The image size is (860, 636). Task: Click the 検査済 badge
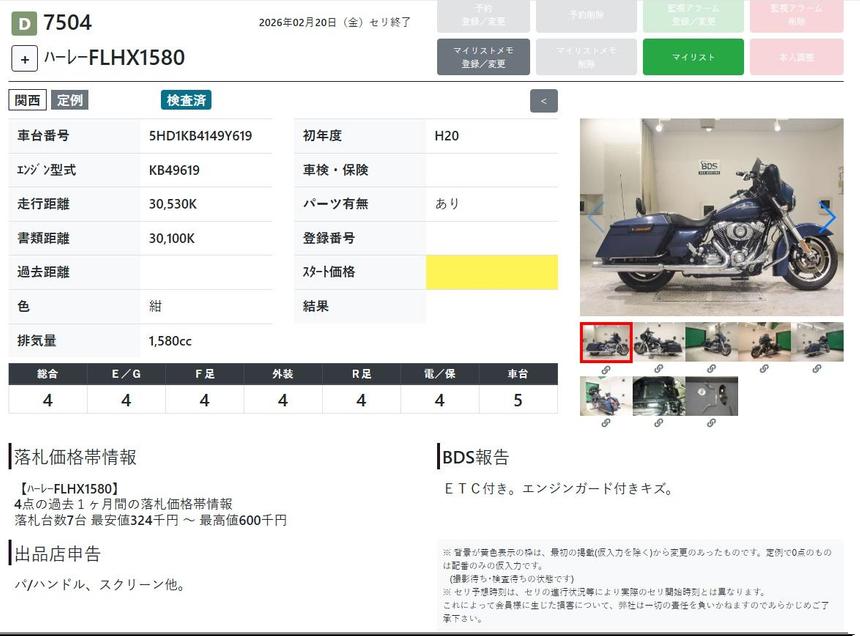tap(186, 100)
